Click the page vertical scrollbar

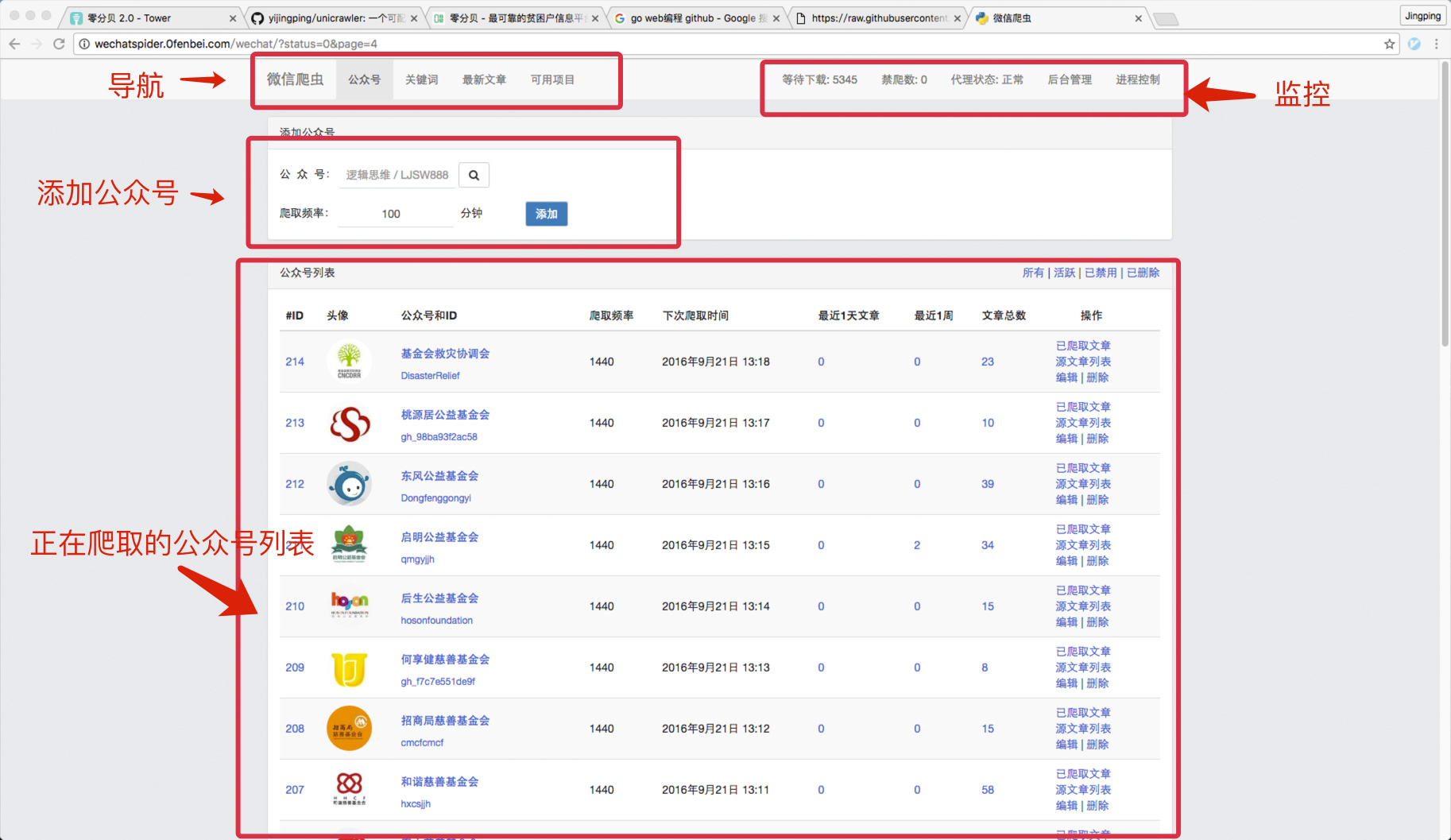(1445, 203)
